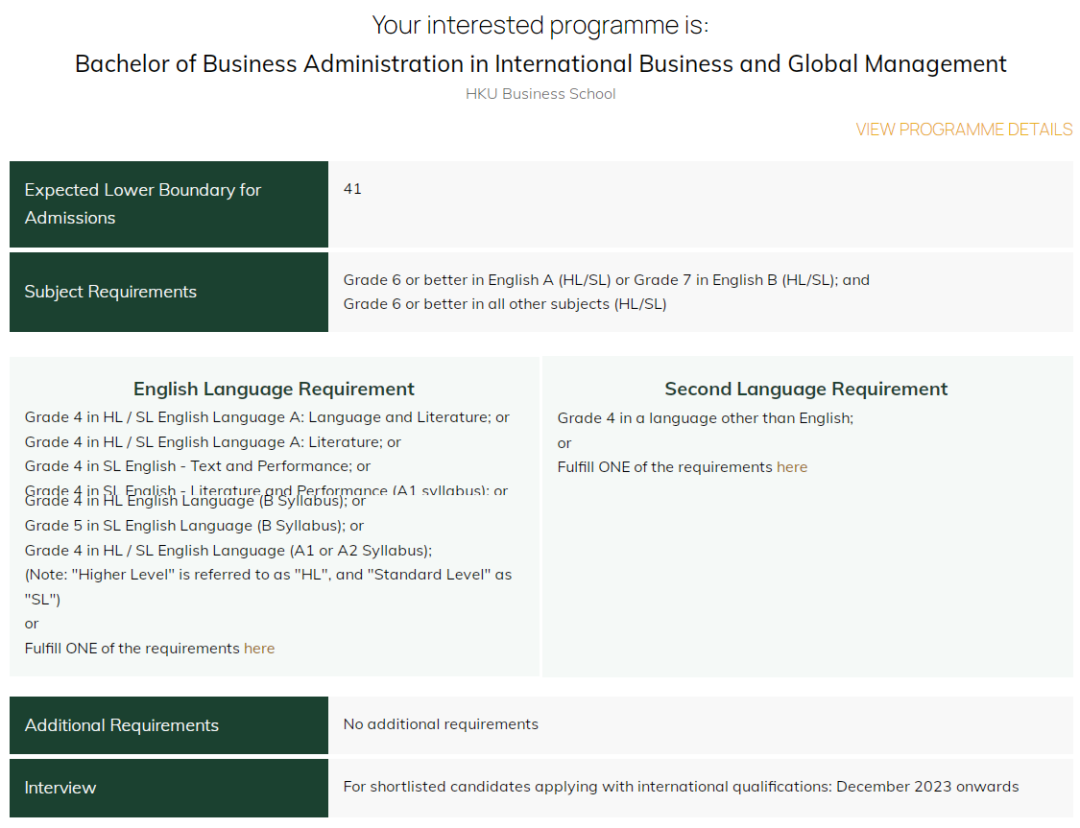Select the Additional Requirements label cell

pyautogui.click(x=122, y=726)
